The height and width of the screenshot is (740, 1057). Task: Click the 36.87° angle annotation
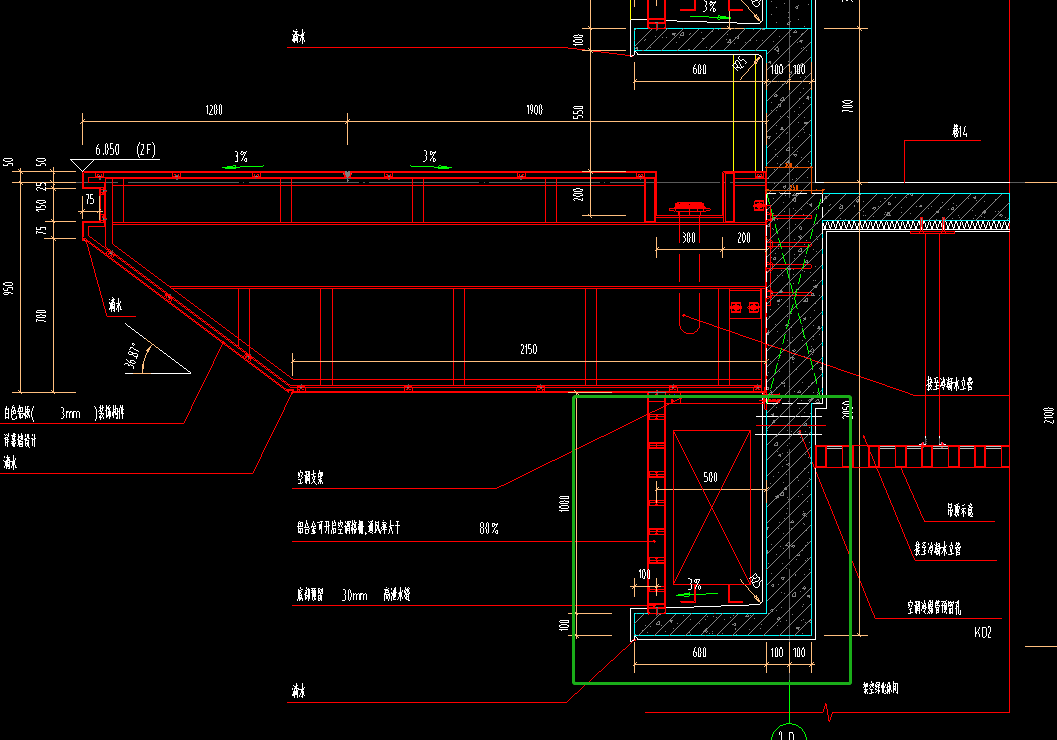coord(133,357)
